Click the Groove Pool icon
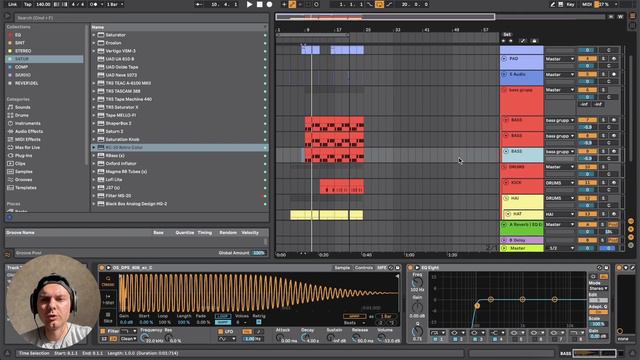Viewport: 640px width, 360px height. [8, 253]
